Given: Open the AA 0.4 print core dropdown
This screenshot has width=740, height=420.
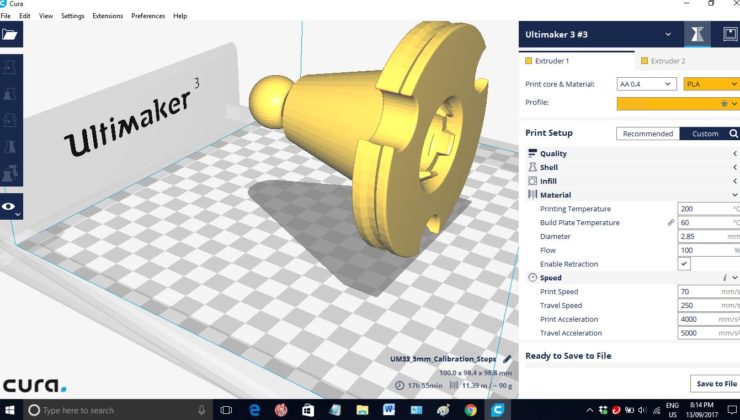Looking at the screenshot, I should pos(646,84).
